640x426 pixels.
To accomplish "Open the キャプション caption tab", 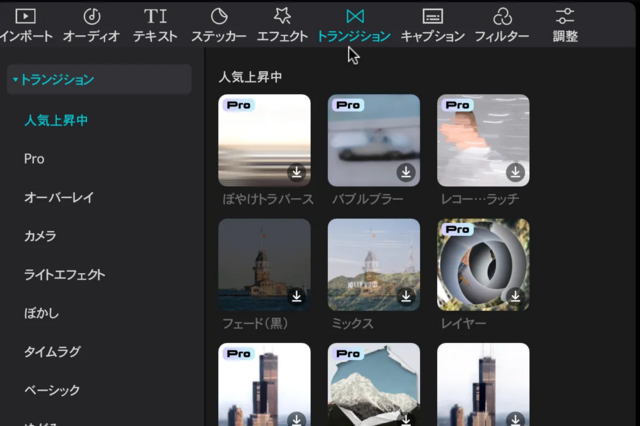I will click(433, 25).
